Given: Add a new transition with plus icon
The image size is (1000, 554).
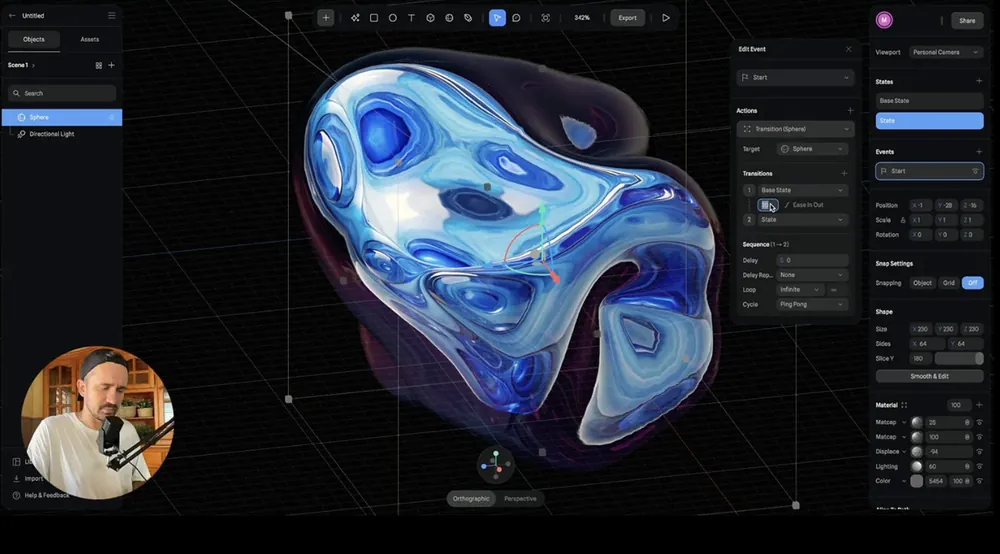Looking at the screenshot, I should point(844,173).
